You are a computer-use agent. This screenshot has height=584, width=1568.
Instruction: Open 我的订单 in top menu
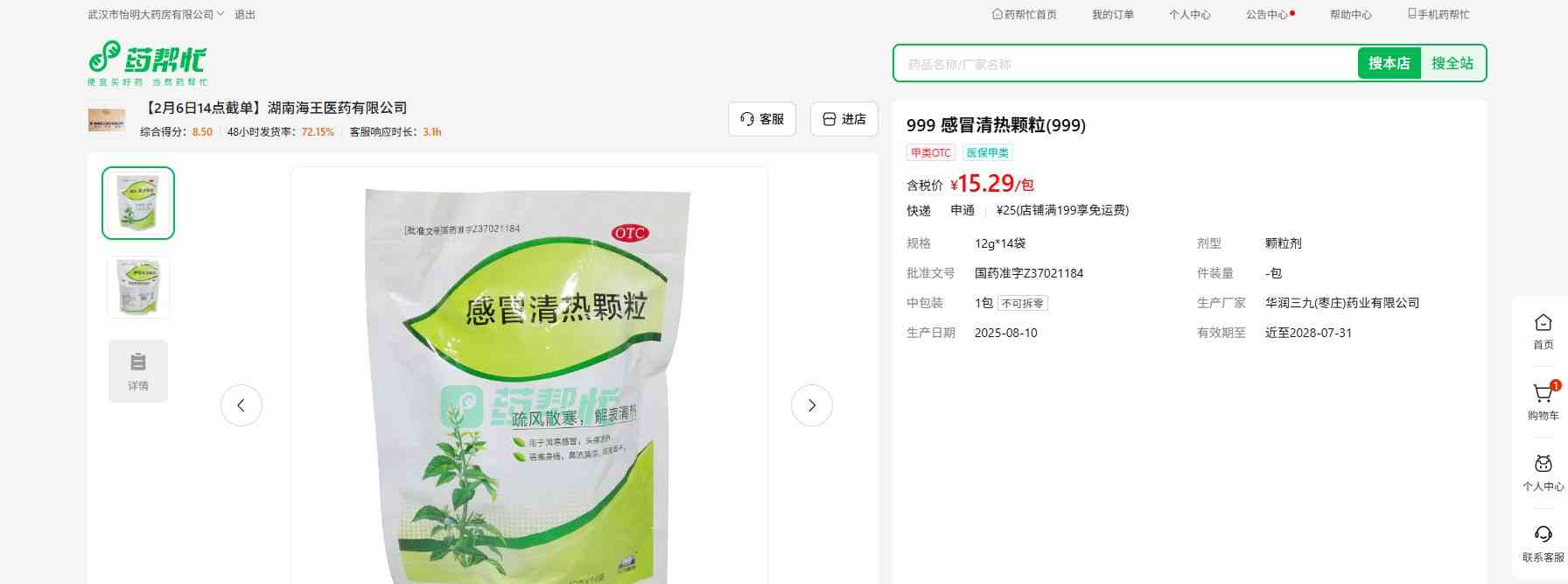(x=1112, y=14)
